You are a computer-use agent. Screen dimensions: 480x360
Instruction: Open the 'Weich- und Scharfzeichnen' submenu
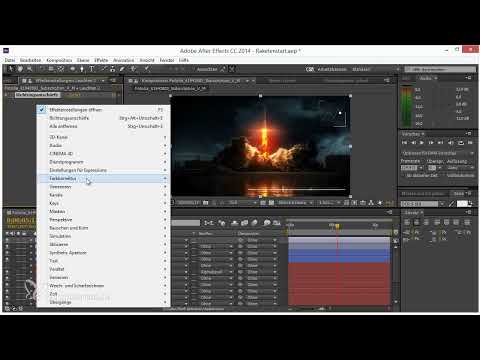103,286
